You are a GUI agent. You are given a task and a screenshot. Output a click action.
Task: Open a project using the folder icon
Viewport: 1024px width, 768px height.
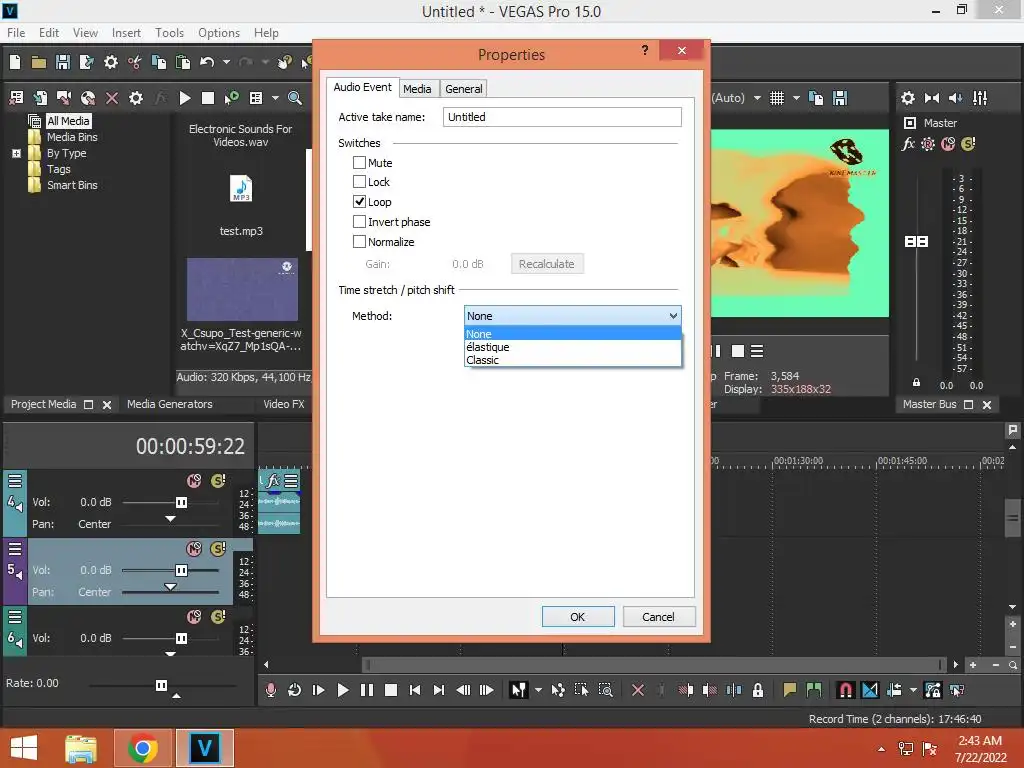coord(39,62)
